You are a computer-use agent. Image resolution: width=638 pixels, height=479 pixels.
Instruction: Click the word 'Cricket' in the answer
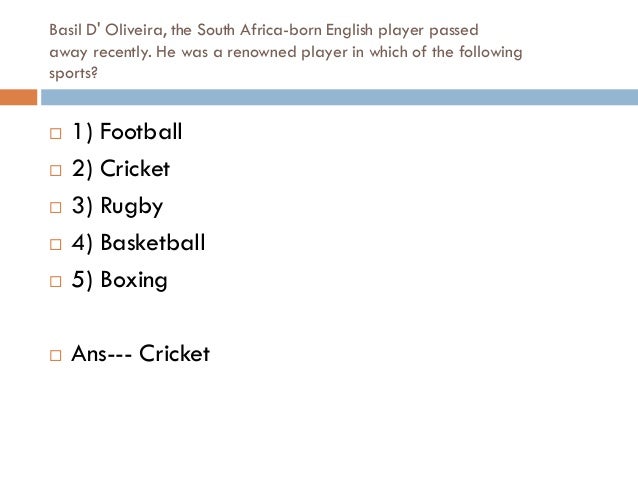[175, 353]
